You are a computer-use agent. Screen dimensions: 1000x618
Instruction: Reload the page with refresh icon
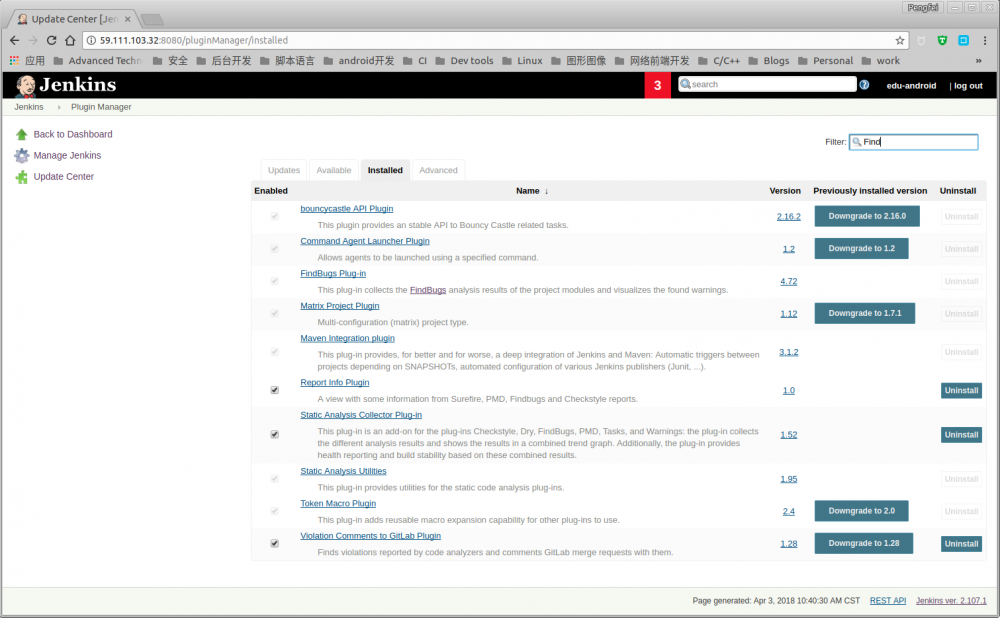[52, 40]
